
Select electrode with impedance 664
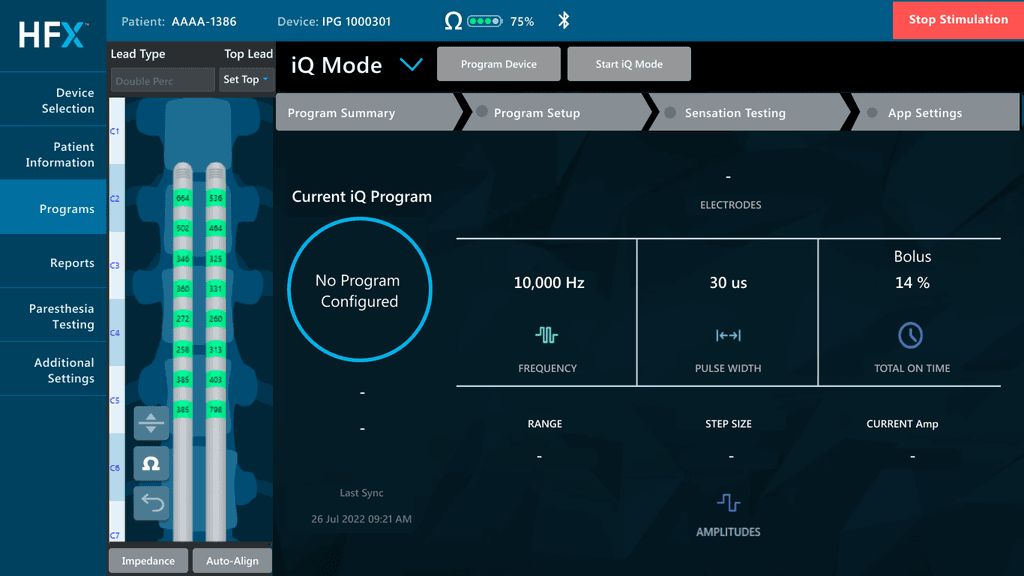pos(183,198)
